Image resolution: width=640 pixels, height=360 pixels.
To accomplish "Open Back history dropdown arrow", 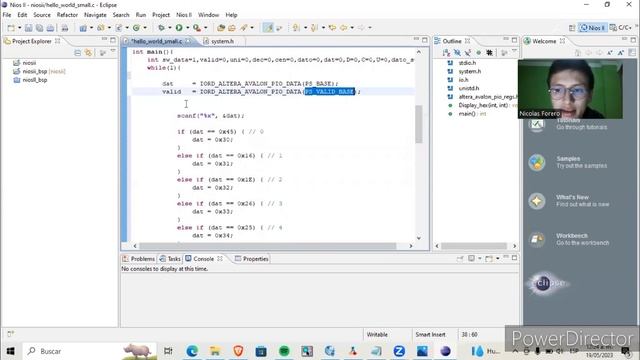I will [352, 28].
